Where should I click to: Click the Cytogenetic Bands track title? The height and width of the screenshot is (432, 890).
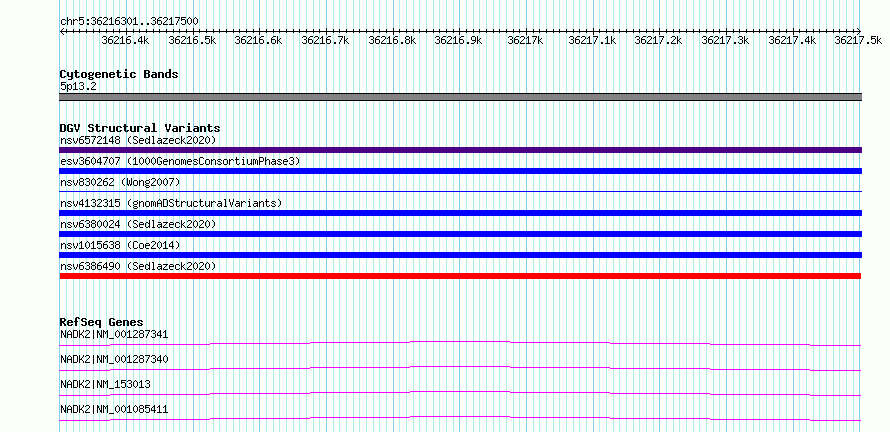[x=119, y=74]
